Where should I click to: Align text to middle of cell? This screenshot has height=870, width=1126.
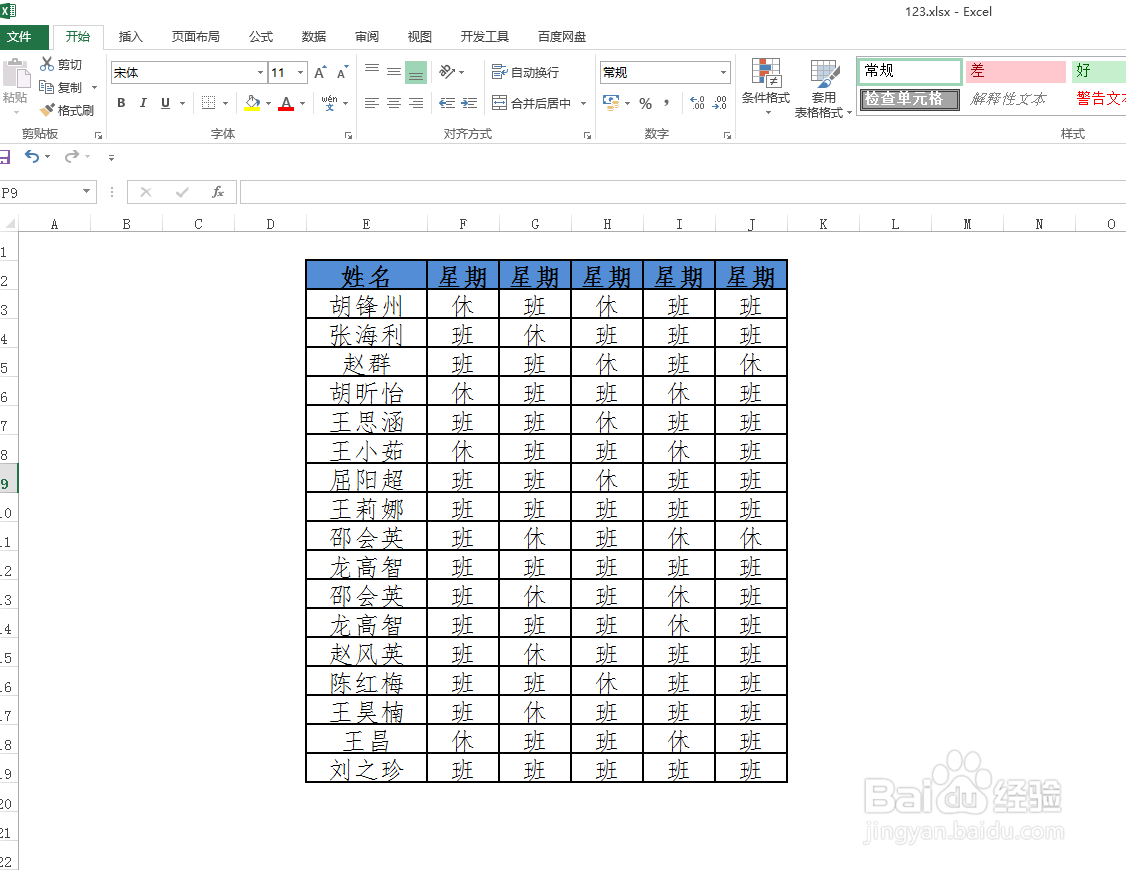click(394, 72)
